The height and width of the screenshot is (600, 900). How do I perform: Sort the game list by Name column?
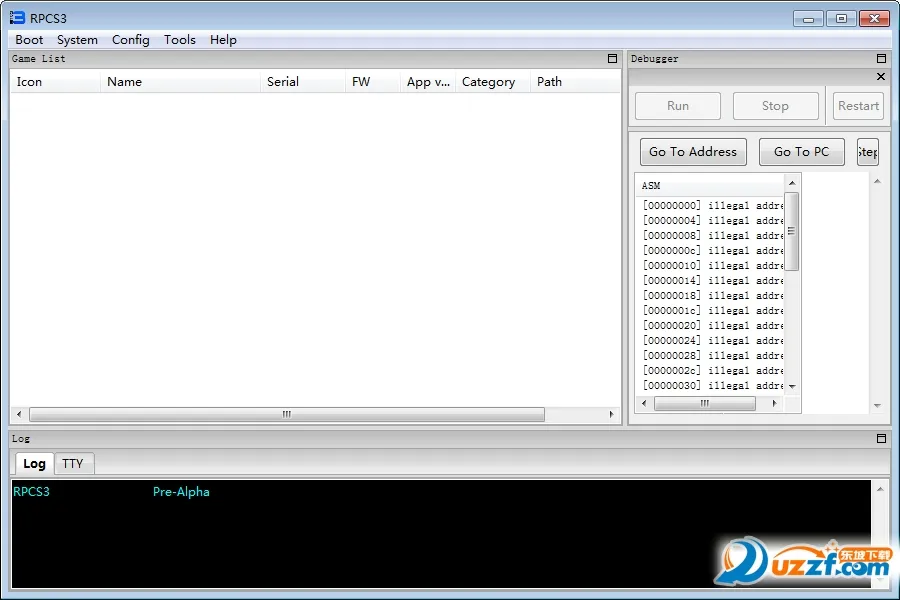(x=125, y=82)
